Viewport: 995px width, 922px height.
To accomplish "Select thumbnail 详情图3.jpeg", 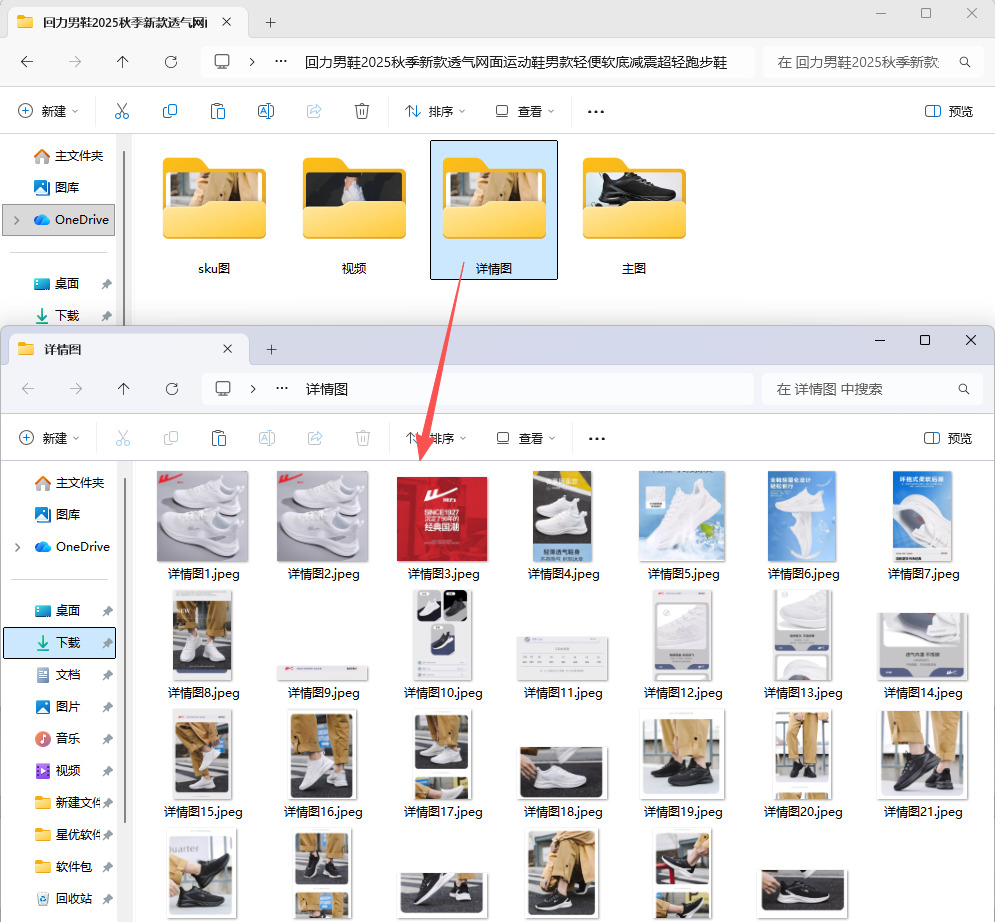I will pos(442,518).
